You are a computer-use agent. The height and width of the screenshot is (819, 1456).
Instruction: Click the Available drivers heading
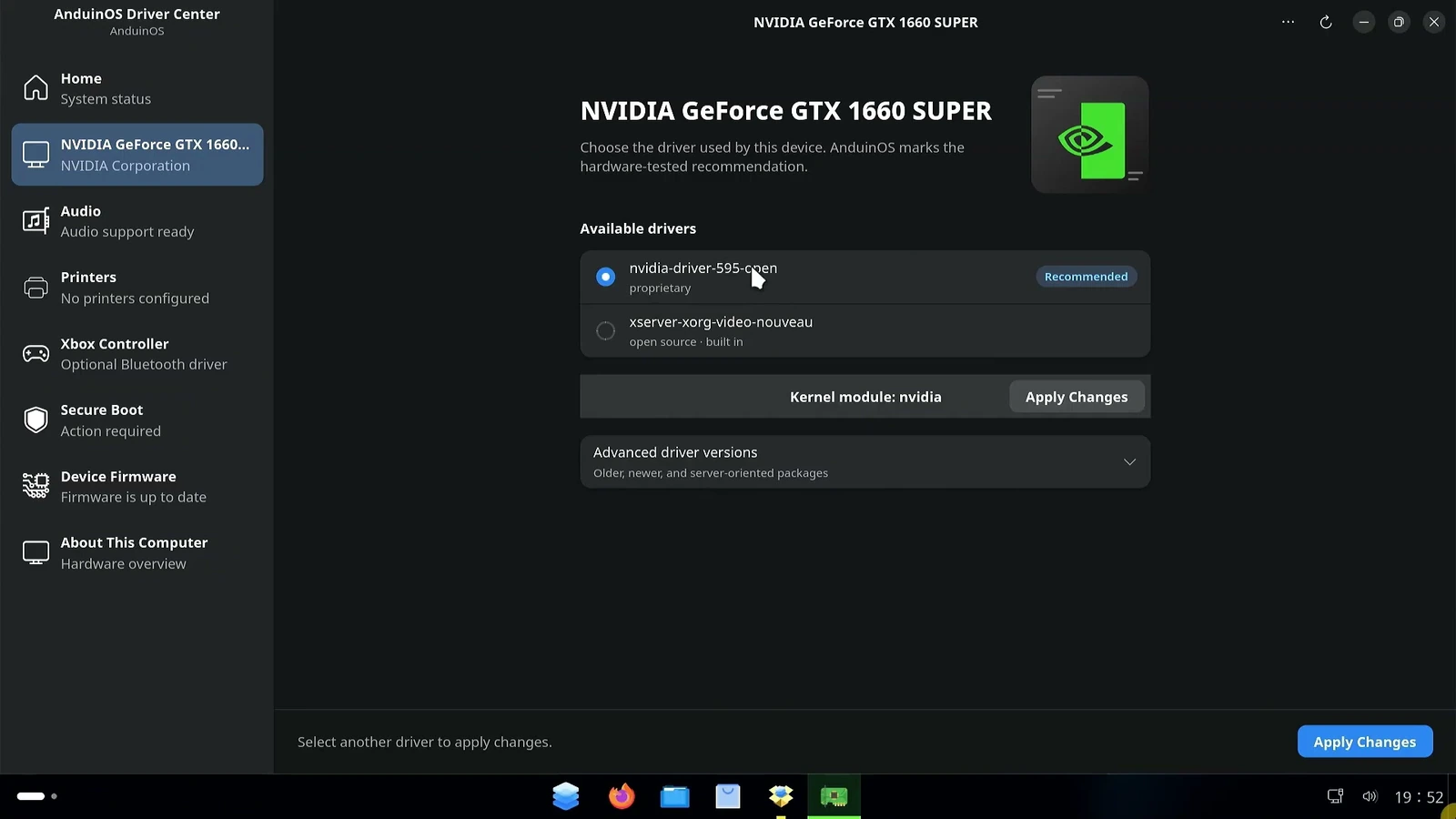pyautogui.click(x=638, y=228)
